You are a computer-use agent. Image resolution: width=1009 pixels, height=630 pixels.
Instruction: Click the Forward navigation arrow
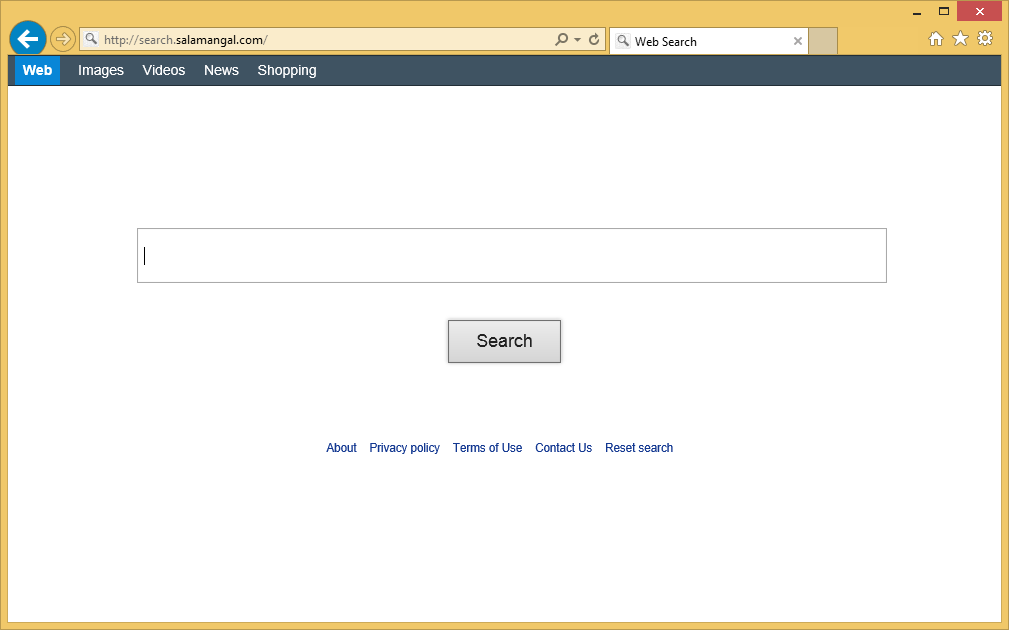(x=63, y=39)
